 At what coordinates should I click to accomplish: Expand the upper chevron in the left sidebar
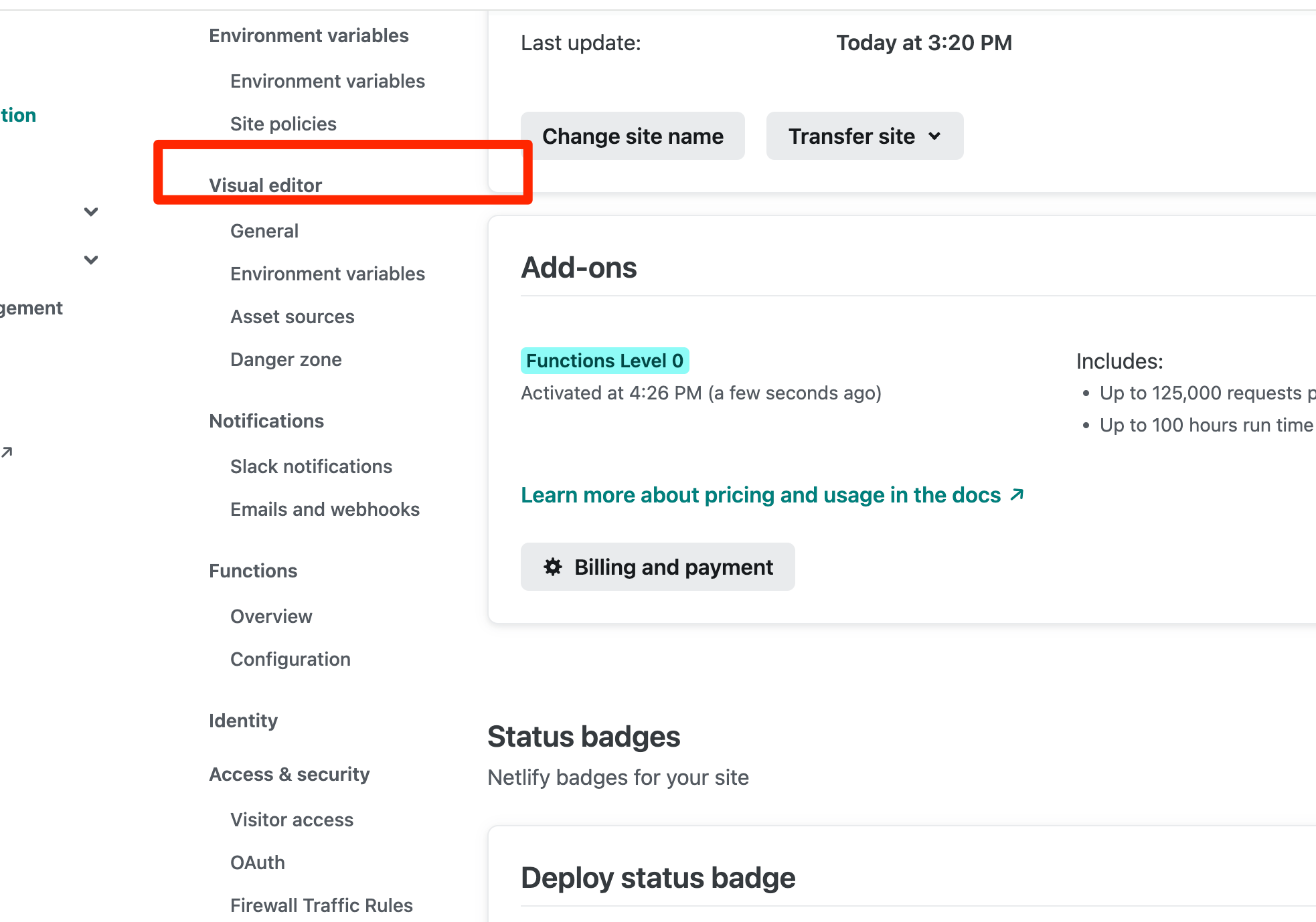(x=91, y=212)
